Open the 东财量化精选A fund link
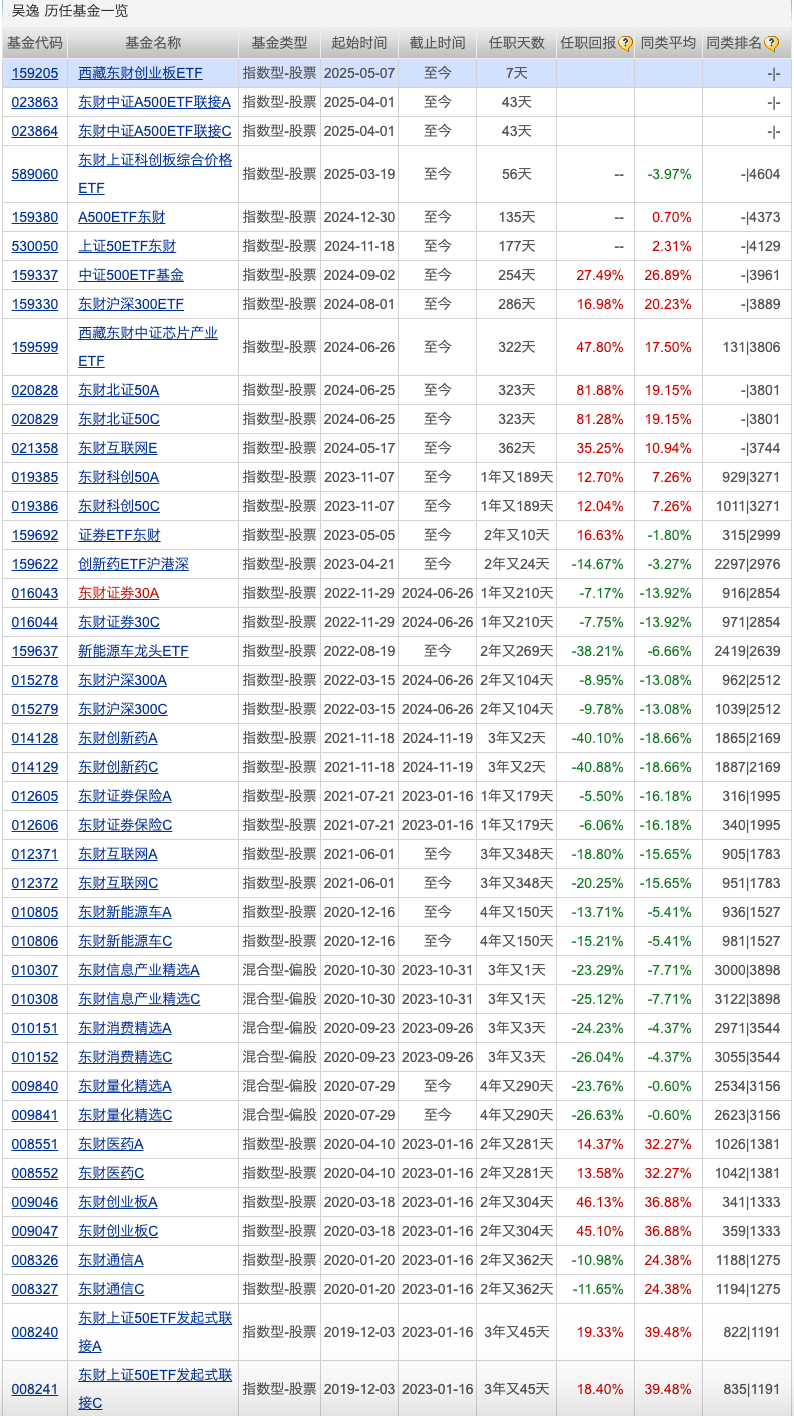This screenshot has height=1416, width=794. pyautogui.click(x=125, y=1086)
